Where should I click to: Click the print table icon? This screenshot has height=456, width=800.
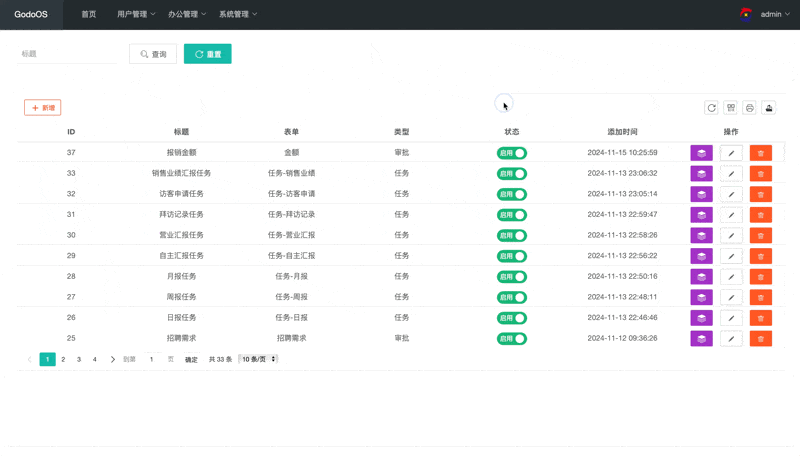(x=749, y=108)
